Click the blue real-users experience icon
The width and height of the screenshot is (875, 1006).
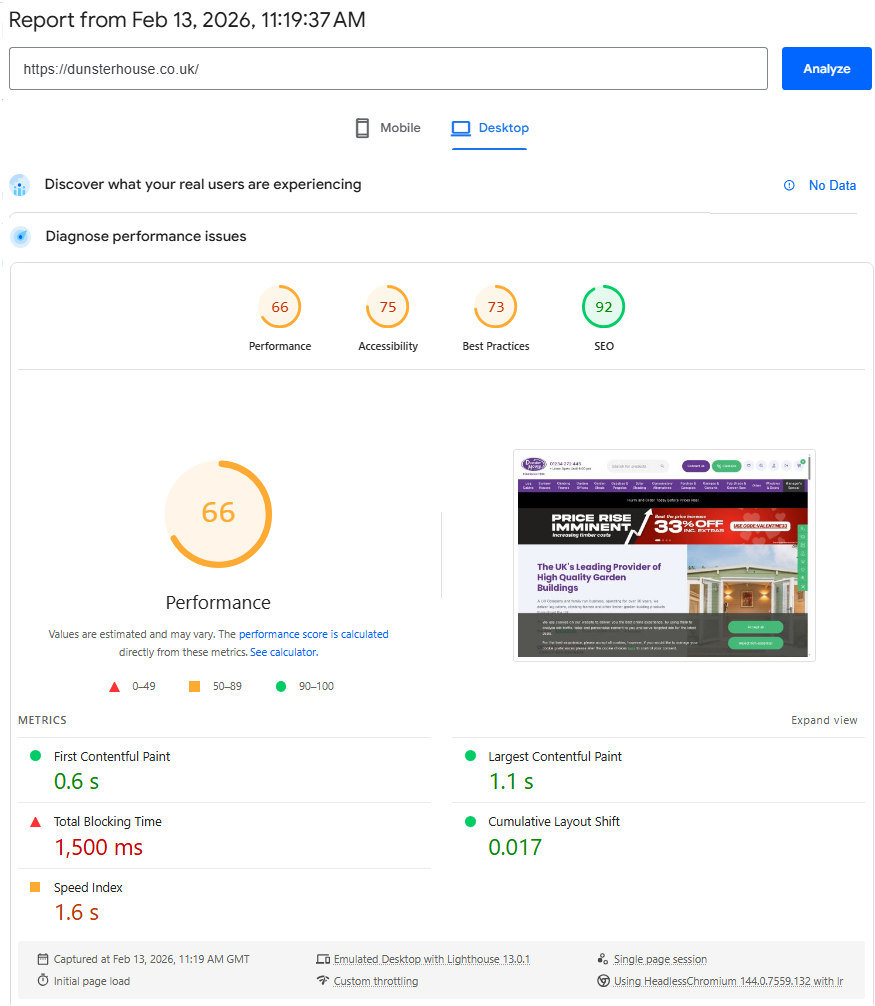(20, 185)
